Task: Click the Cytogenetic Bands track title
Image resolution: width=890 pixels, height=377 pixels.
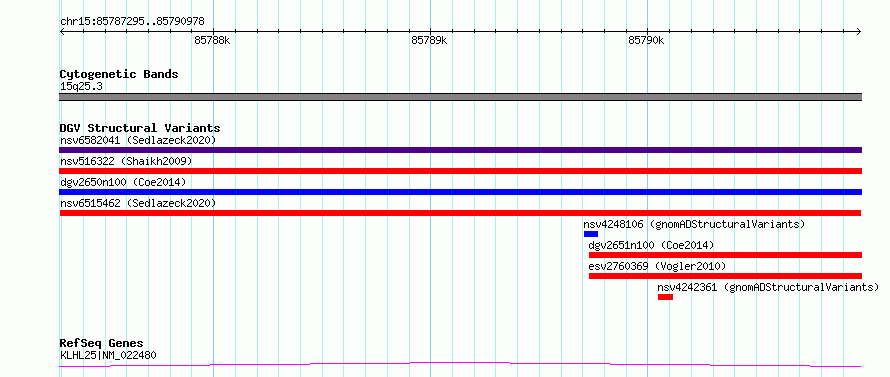Action: (119, 74)
